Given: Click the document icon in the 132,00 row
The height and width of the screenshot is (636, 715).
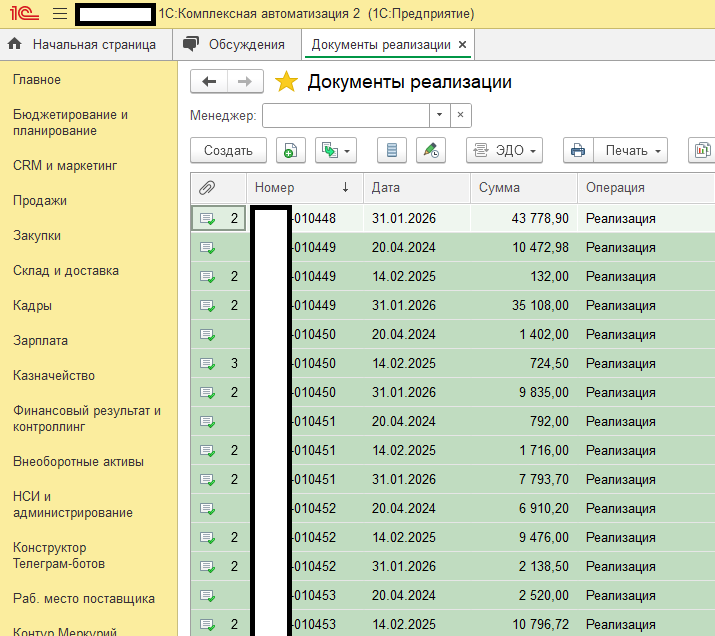Looking at the screenshot, I should [x=207, y=277].
